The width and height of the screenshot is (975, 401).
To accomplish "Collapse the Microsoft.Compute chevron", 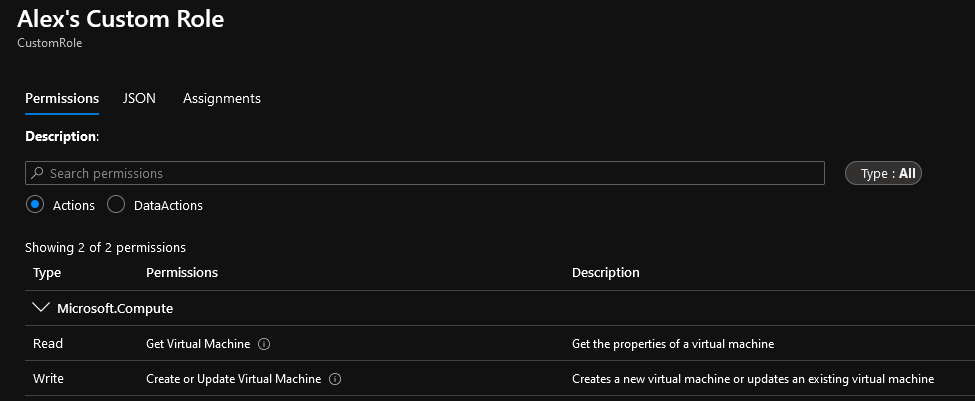I will click(42, 308).
